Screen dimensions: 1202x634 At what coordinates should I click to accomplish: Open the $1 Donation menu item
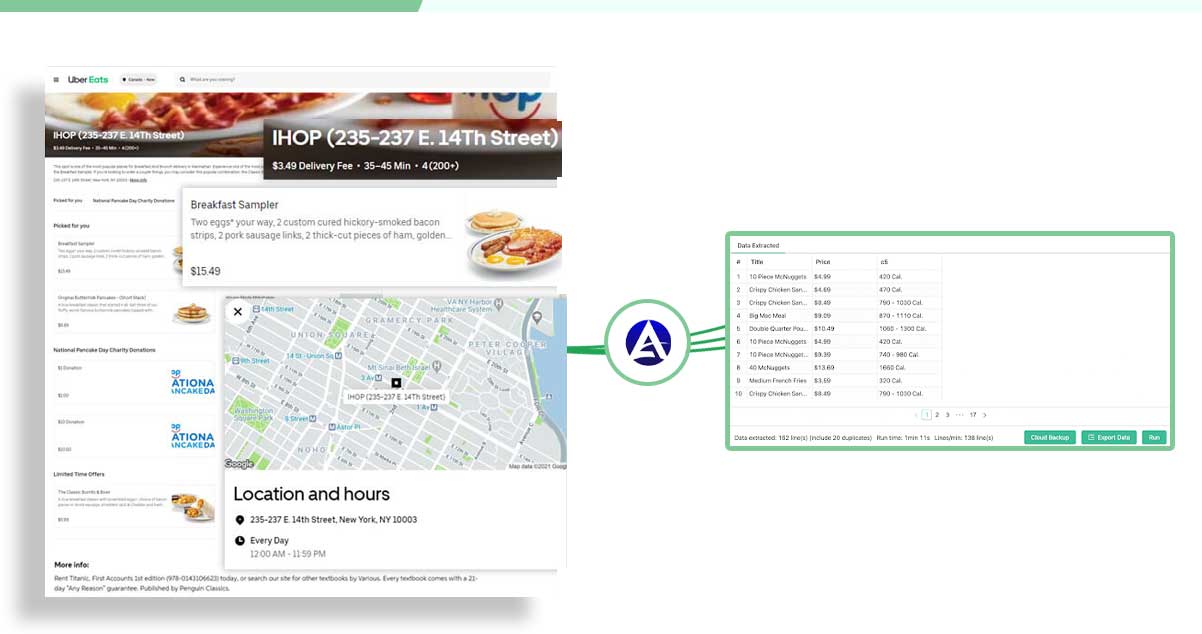pos(135,382)
